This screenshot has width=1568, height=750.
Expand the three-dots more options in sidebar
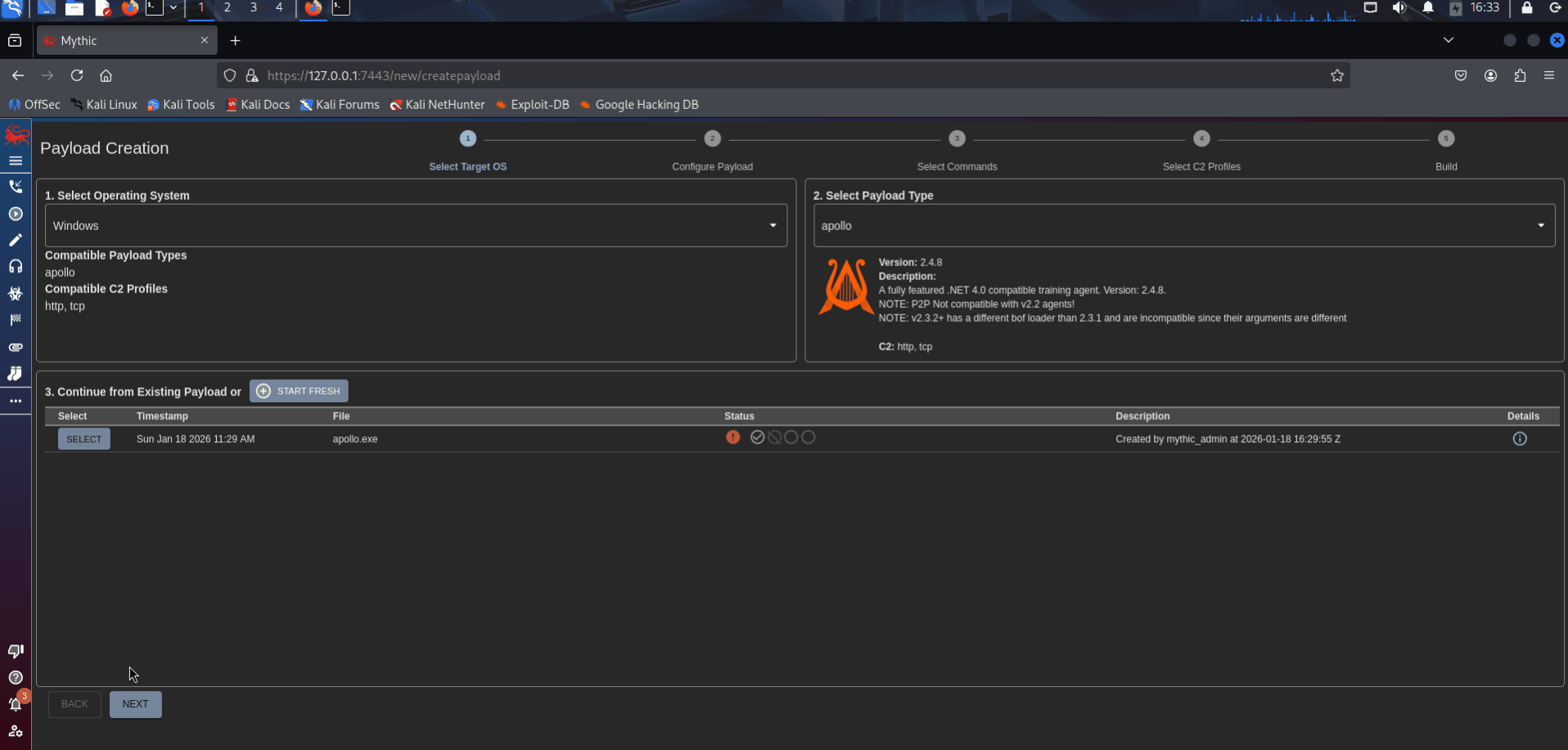pos(16,401)
